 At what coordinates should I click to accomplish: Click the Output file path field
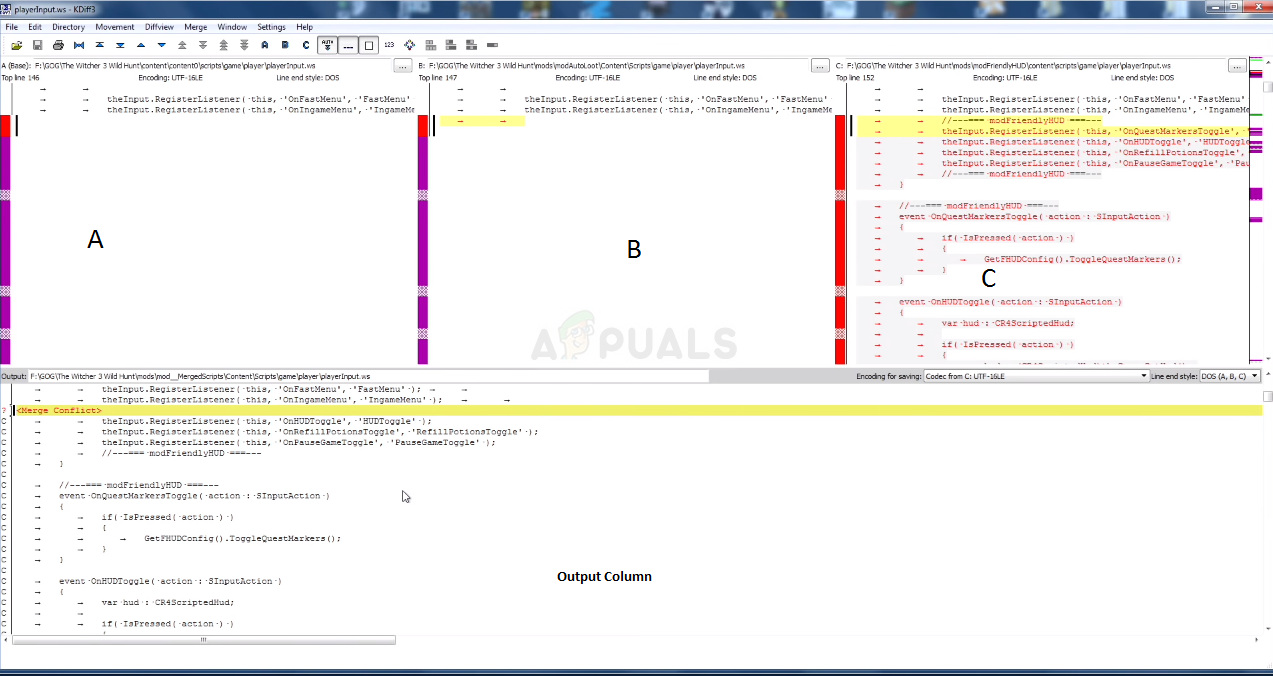[x=368, y=376]
